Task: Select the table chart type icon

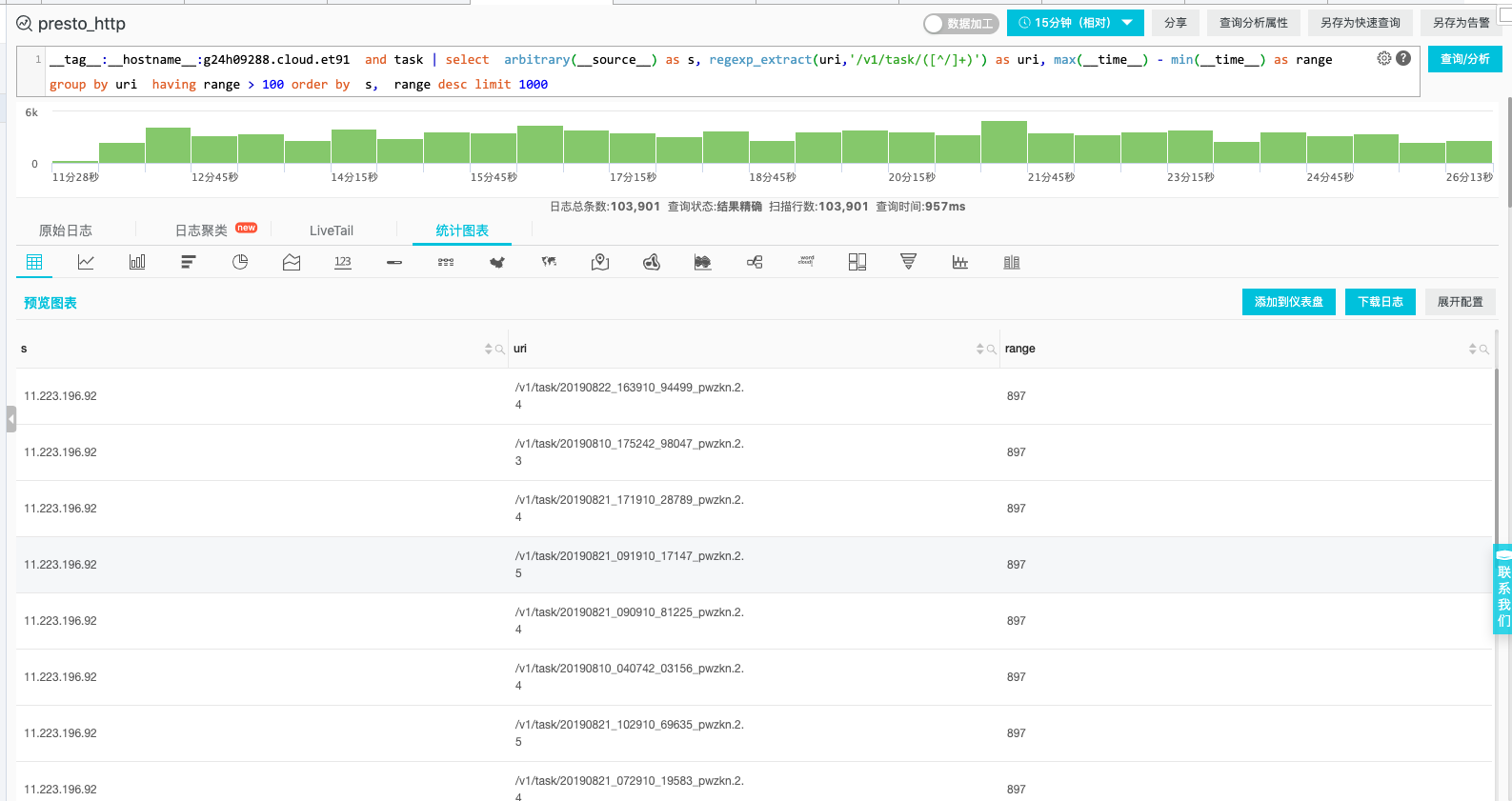Action: [x=34, y=262]
